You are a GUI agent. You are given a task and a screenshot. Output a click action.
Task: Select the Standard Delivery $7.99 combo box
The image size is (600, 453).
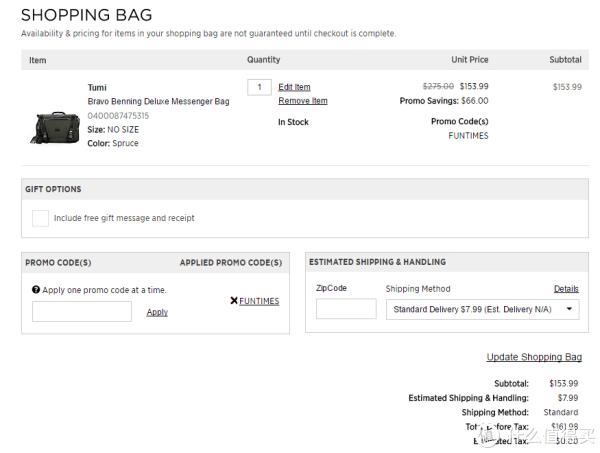click(483, 309)
